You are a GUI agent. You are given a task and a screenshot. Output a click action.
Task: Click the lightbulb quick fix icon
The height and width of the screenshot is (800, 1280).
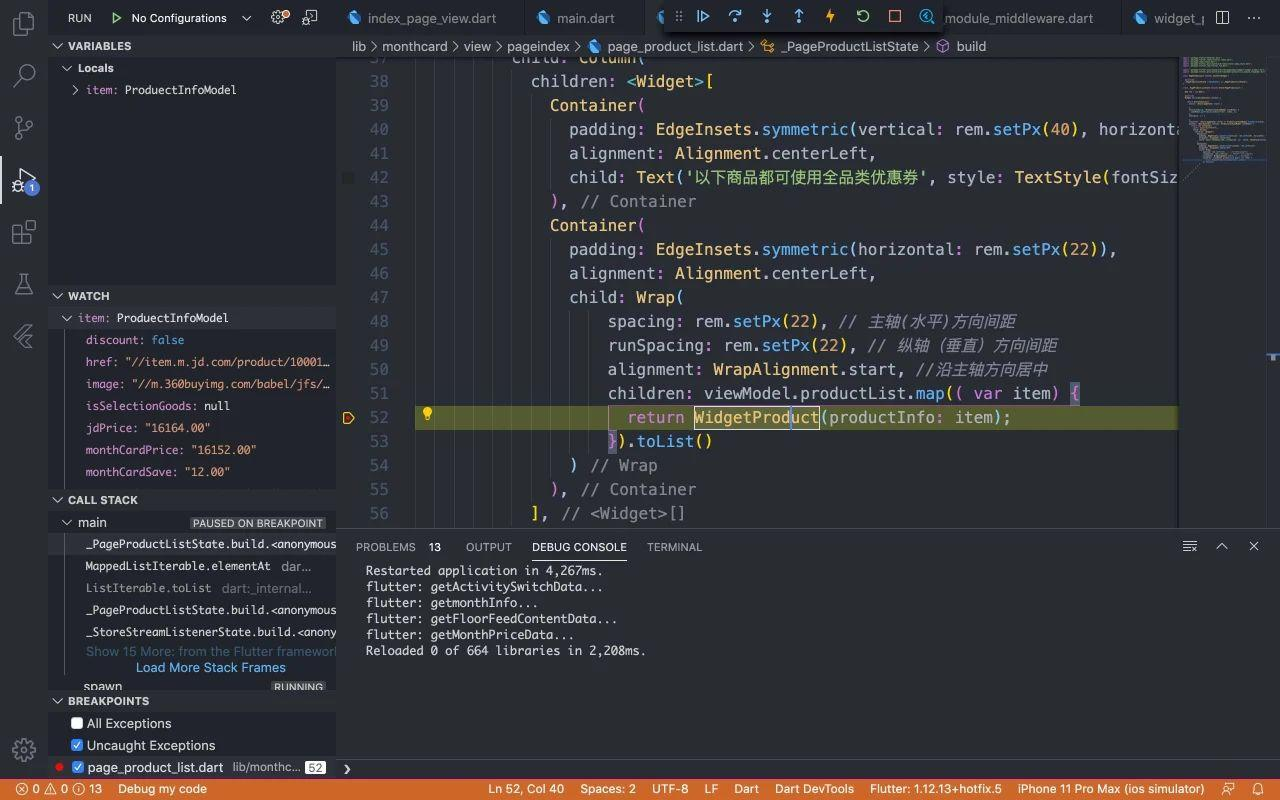click(x=427, y=414)
